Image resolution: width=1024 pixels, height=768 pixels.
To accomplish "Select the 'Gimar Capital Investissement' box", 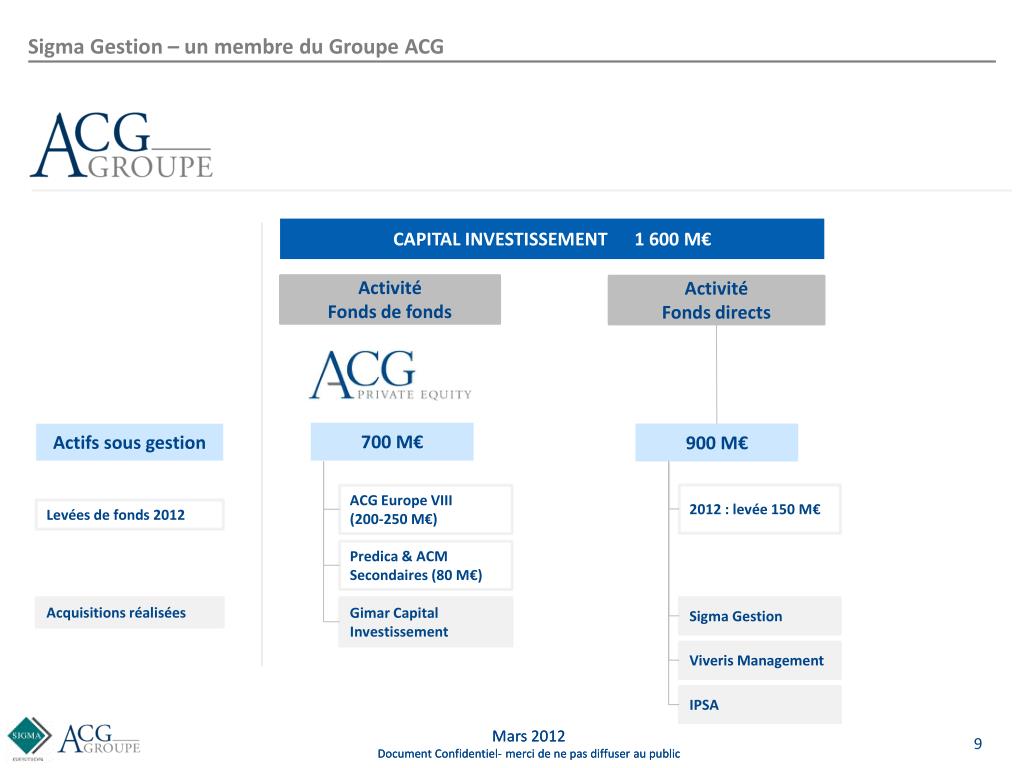I will point(425,622).
